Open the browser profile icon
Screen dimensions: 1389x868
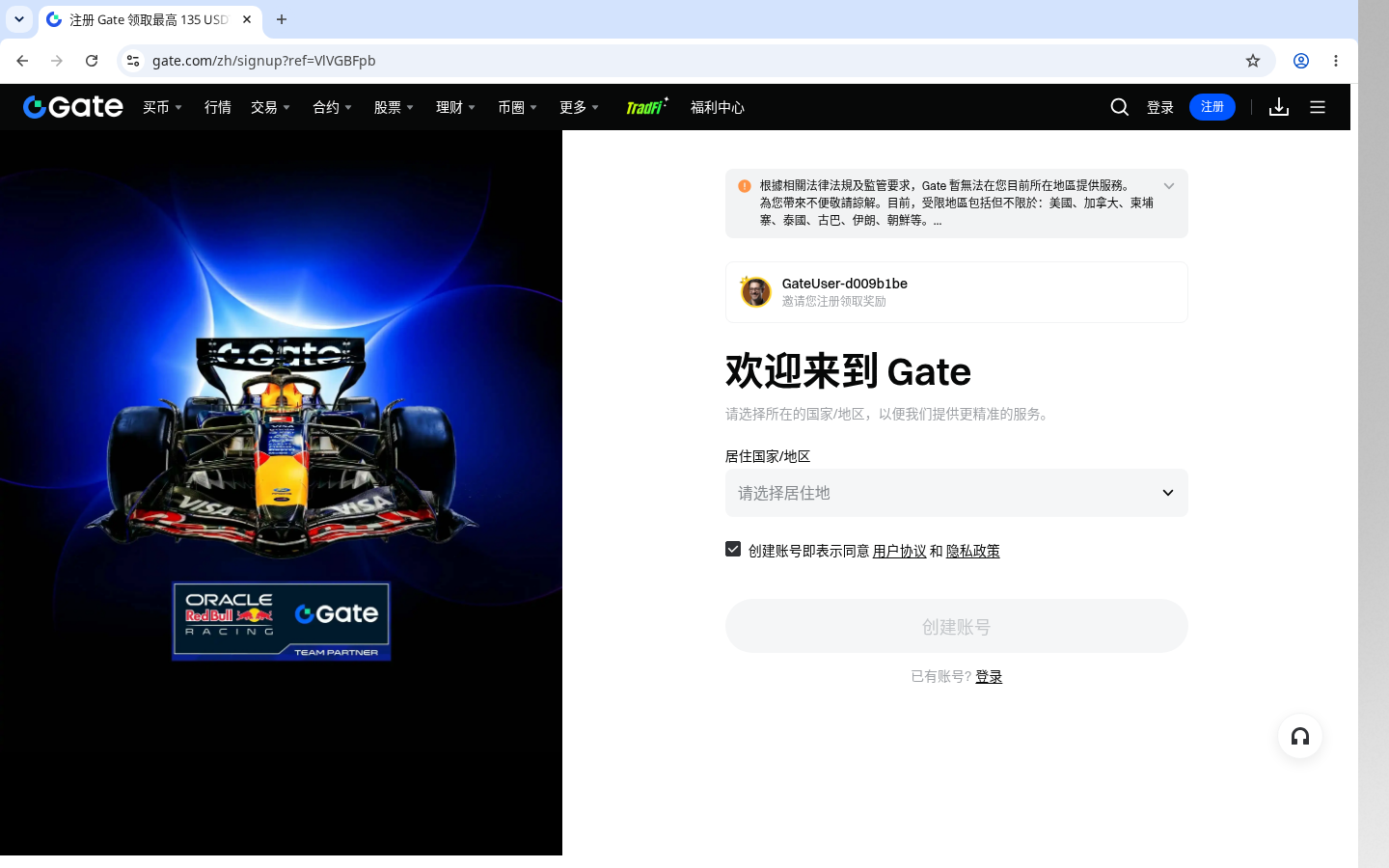tap(1301, 61)
